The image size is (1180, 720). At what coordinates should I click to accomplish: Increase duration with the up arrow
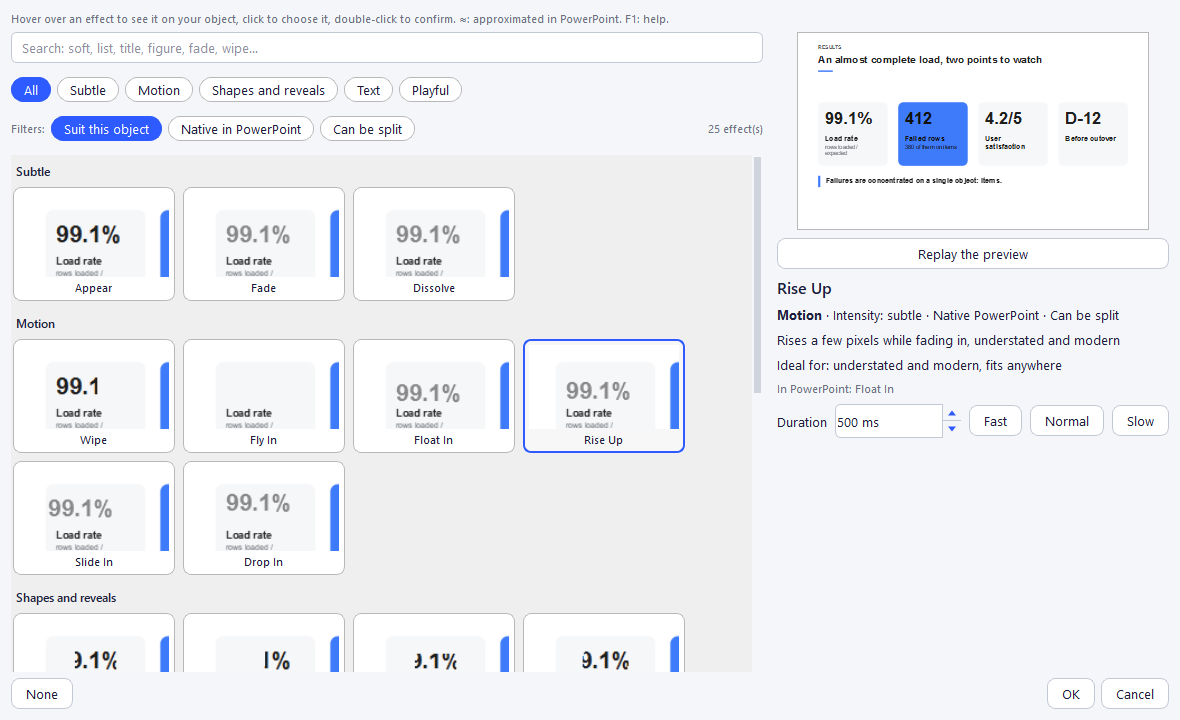pyautogui.click(x=952, y=414)
